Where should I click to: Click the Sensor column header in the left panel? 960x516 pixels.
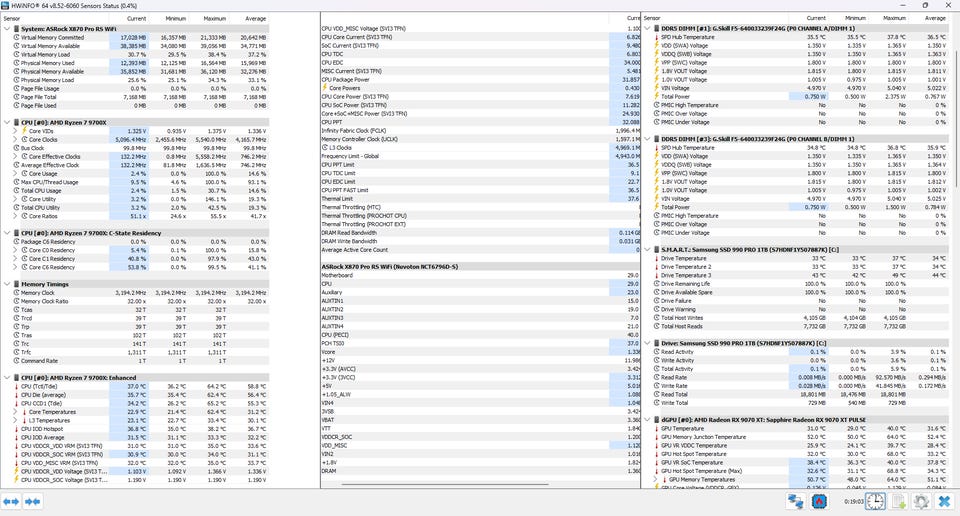[12, 18]
